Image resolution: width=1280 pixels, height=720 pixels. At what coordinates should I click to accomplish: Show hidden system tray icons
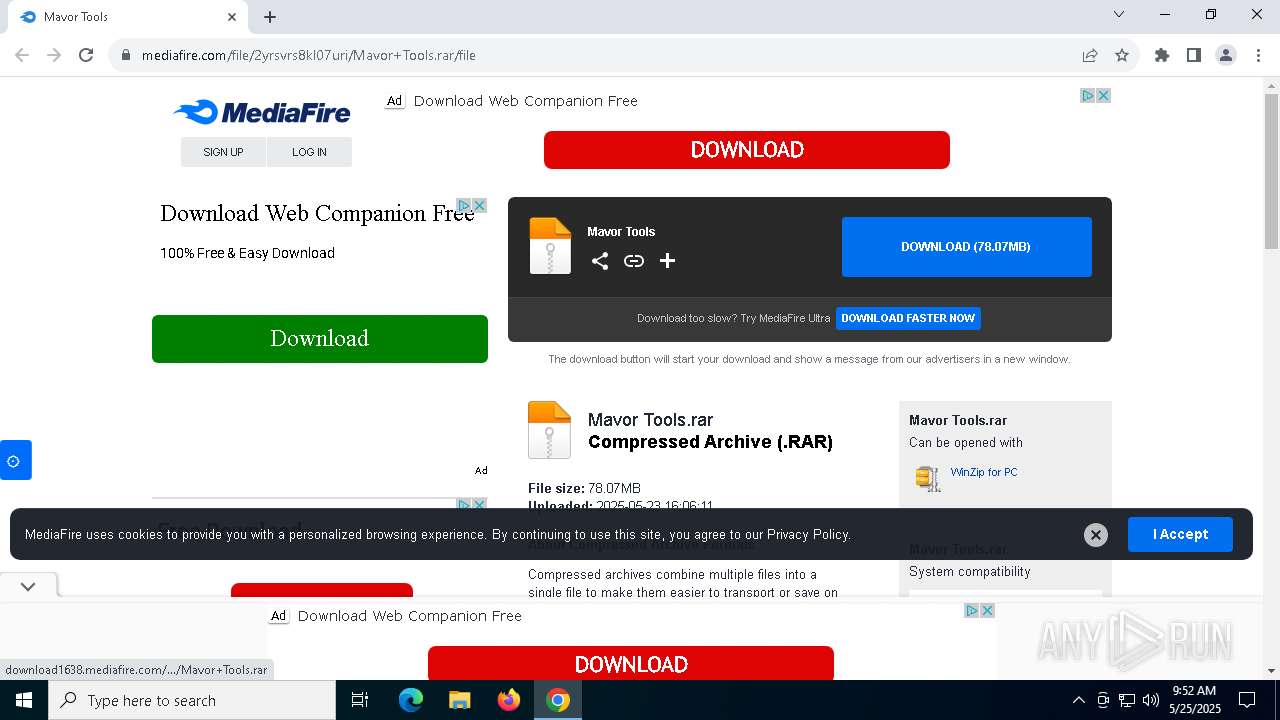1078,700
